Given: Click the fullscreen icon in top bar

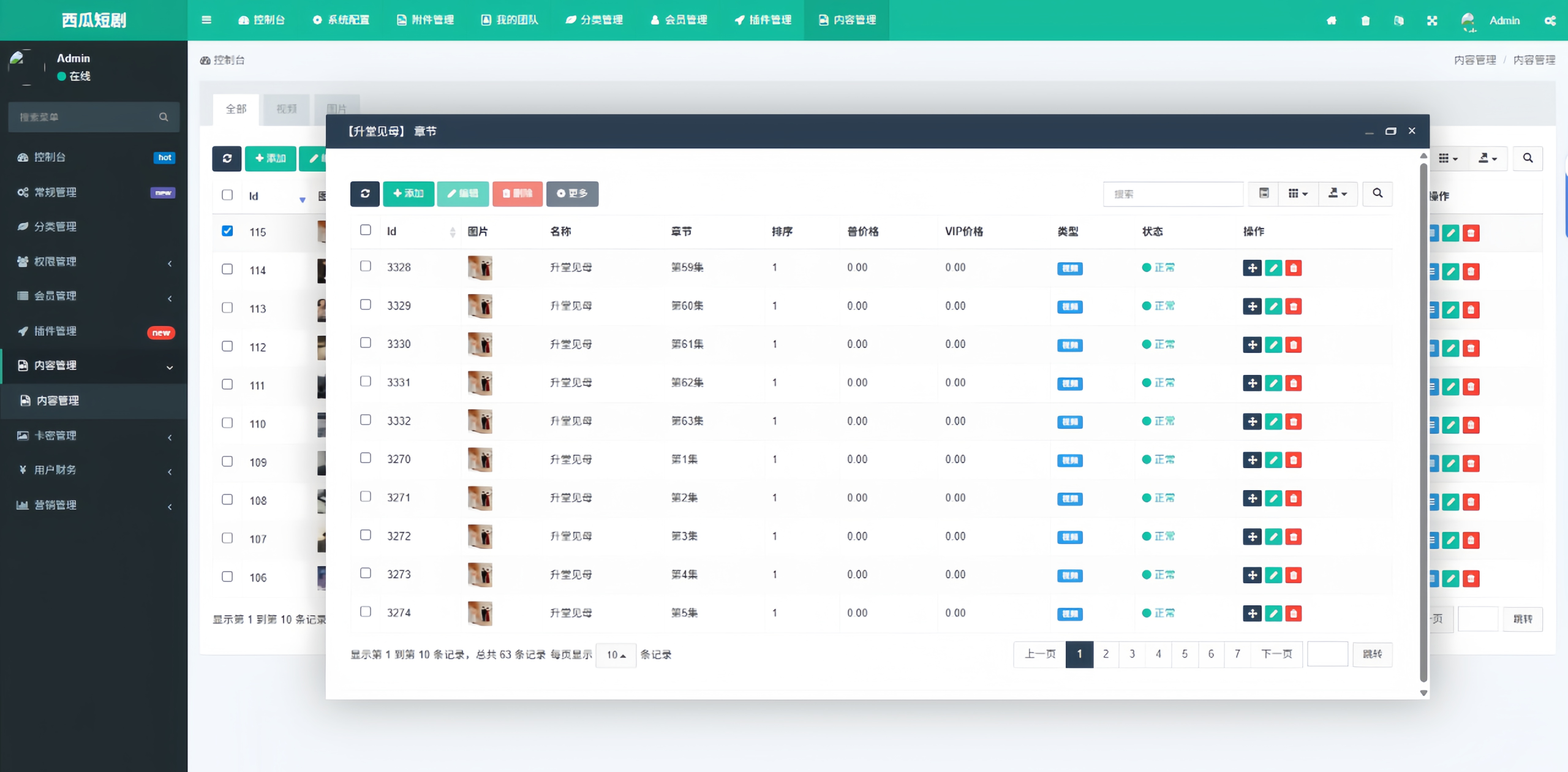Looking at the screenshot, I should click(x=1431, y=20).
